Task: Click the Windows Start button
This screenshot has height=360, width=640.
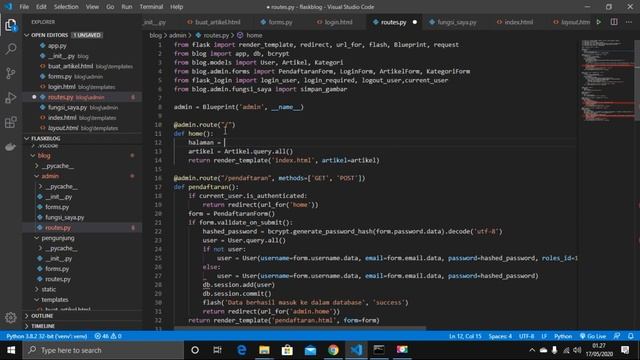Action: coord(11,350)
